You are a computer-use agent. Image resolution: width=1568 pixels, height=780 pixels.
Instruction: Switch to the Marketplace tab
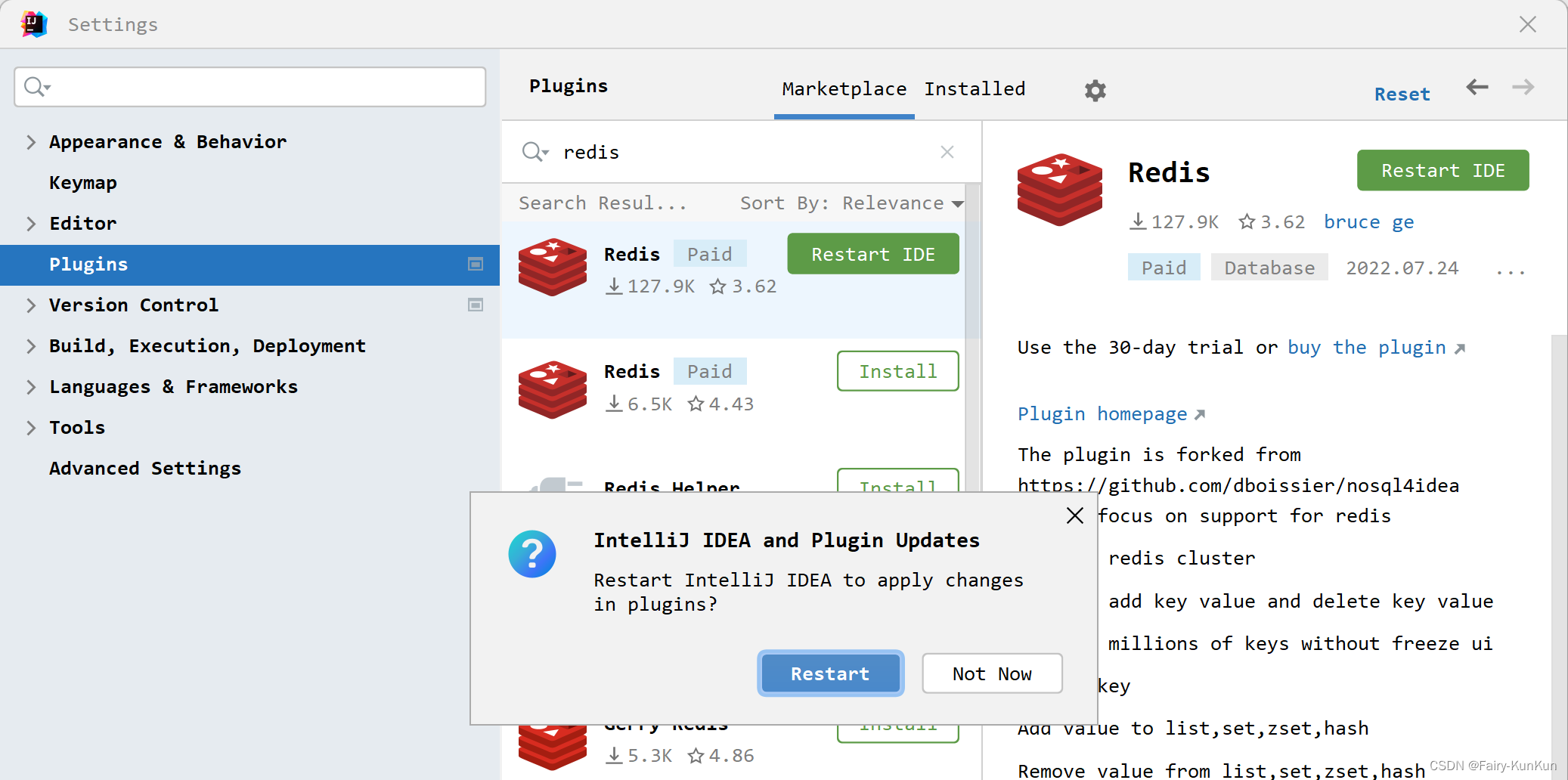point(844,89)
